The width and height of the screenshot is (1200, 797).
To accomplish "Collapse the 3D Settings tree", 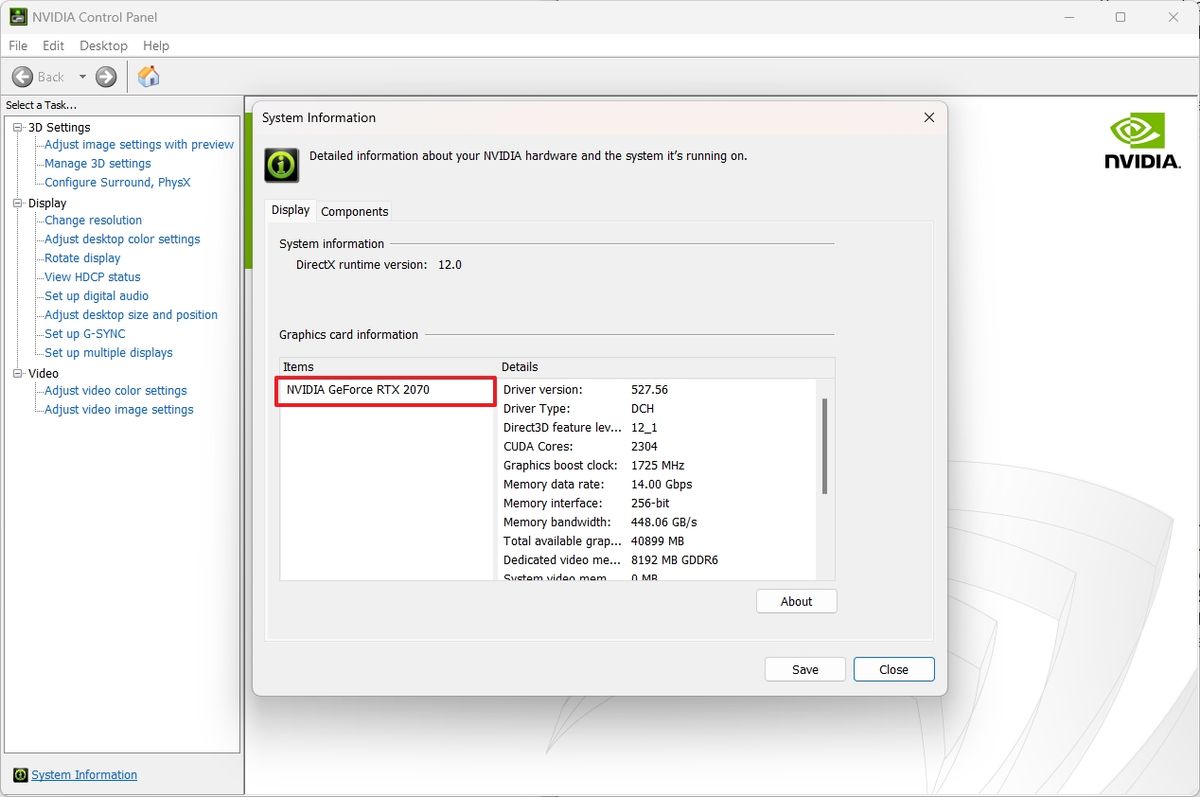I will tap(16, 127).
